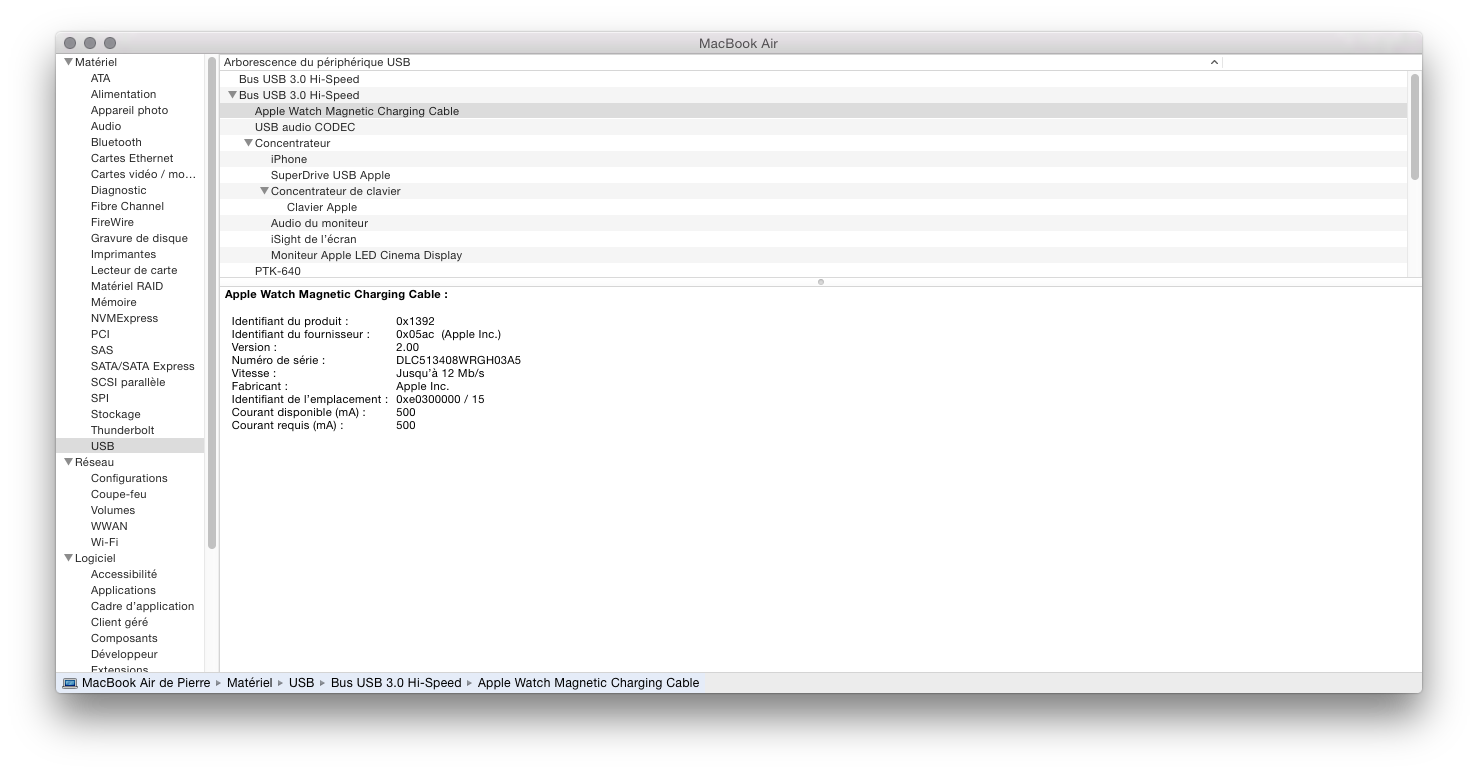Select first Bus USB 3.0 Hi-Speed row
This screenshot has width=1478, height=773.
tap(813, 79)
